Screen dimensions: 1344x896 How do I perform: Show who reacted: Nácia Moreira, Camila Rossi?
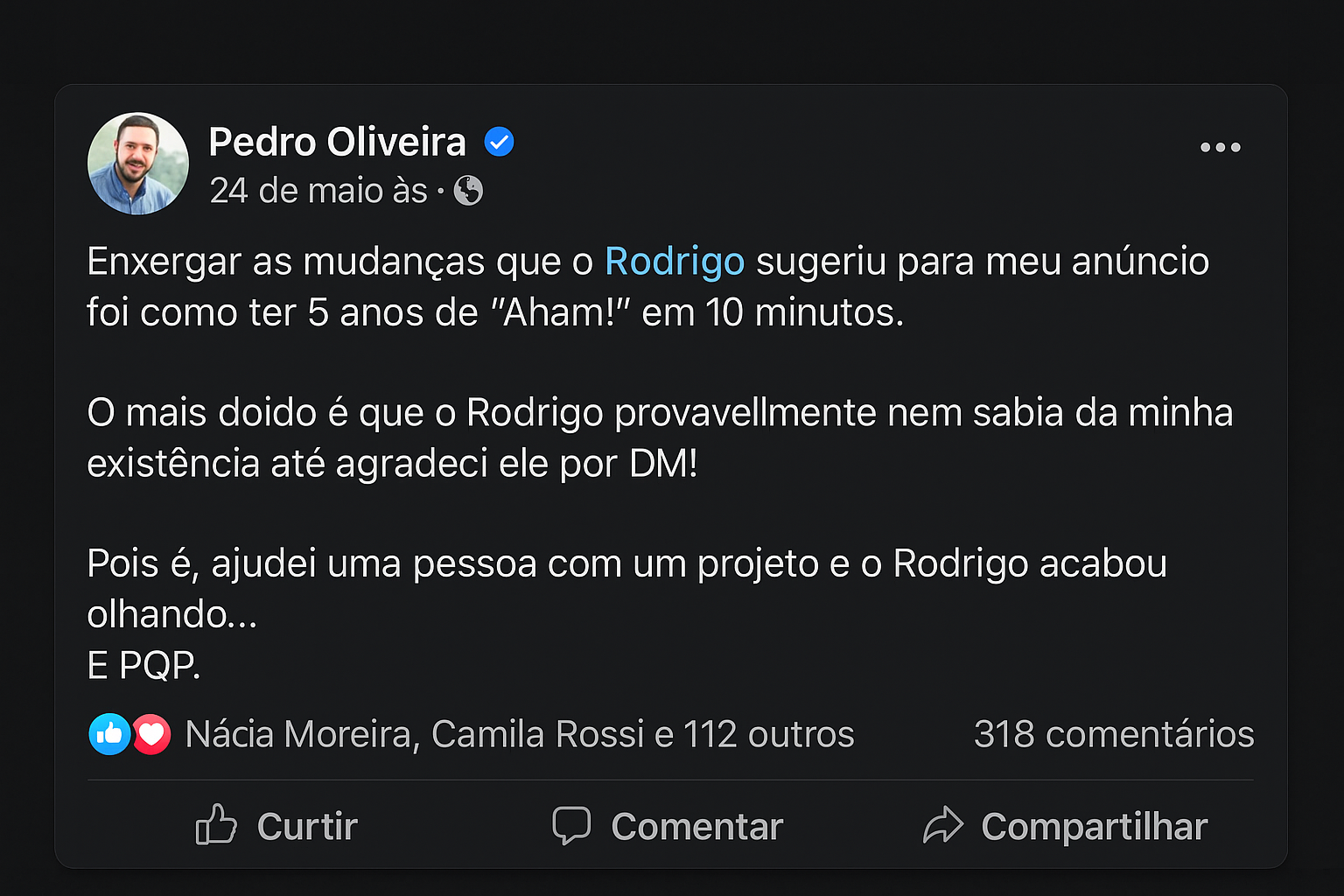click(x=520, y=734)
